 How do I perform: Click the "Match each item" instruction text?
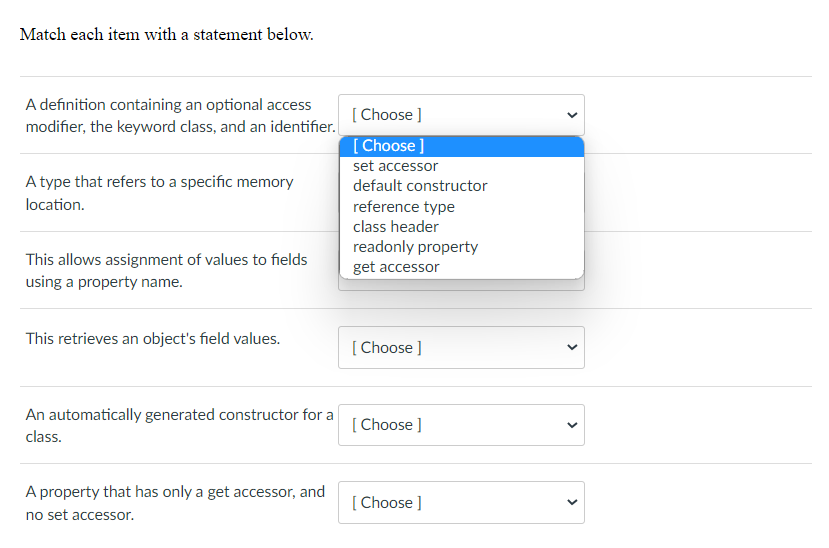coord(166,35)
